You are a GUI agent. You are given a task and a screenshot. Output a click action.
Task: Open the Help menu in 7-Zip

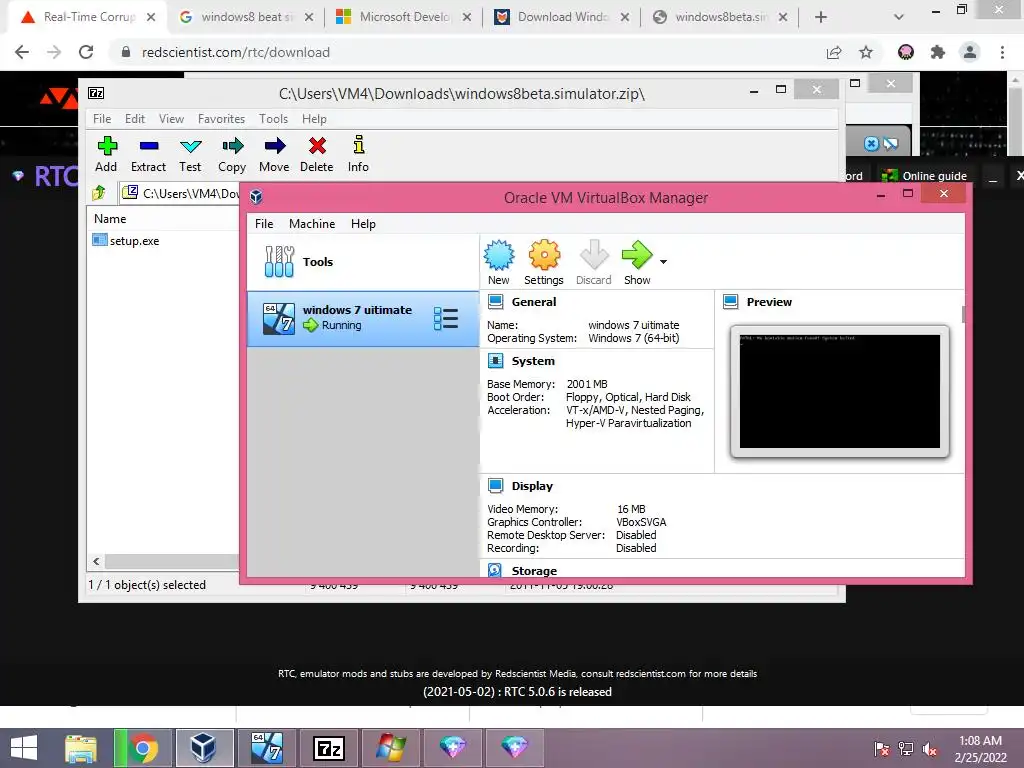click(314, 119)
